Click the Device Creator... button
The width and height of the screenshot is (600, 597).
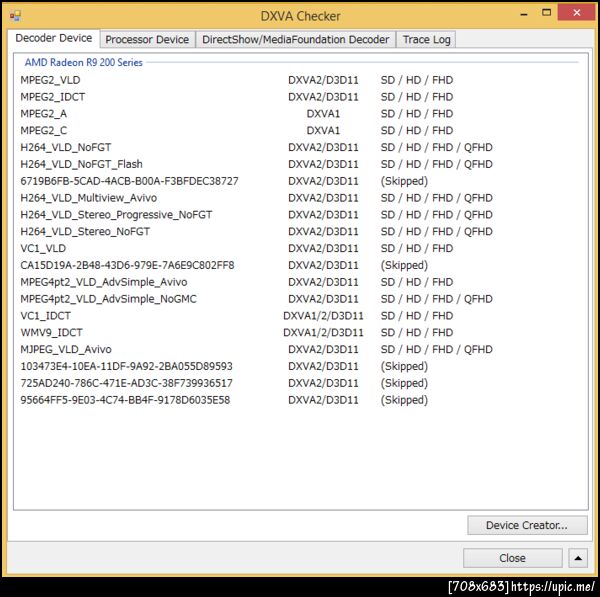(527, 525)
